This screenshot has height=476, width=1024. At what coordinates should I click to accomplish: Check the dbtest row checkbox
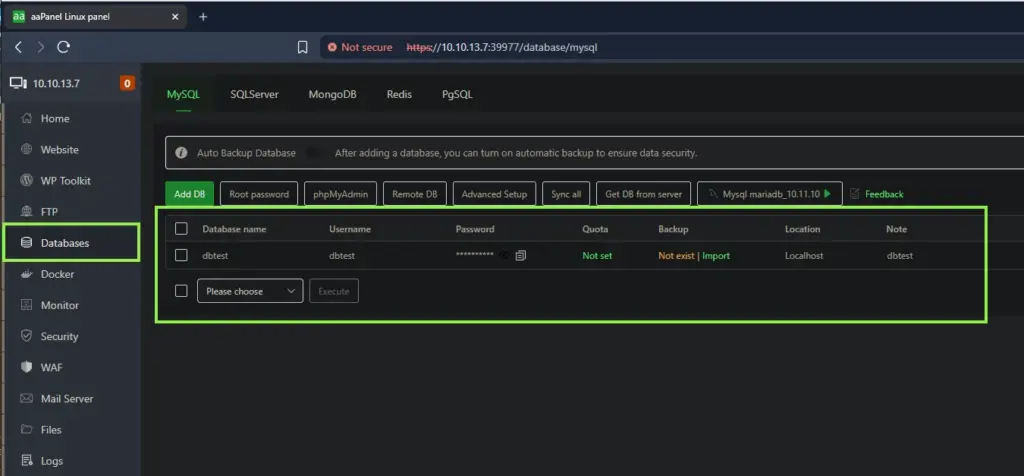(182, 255)
